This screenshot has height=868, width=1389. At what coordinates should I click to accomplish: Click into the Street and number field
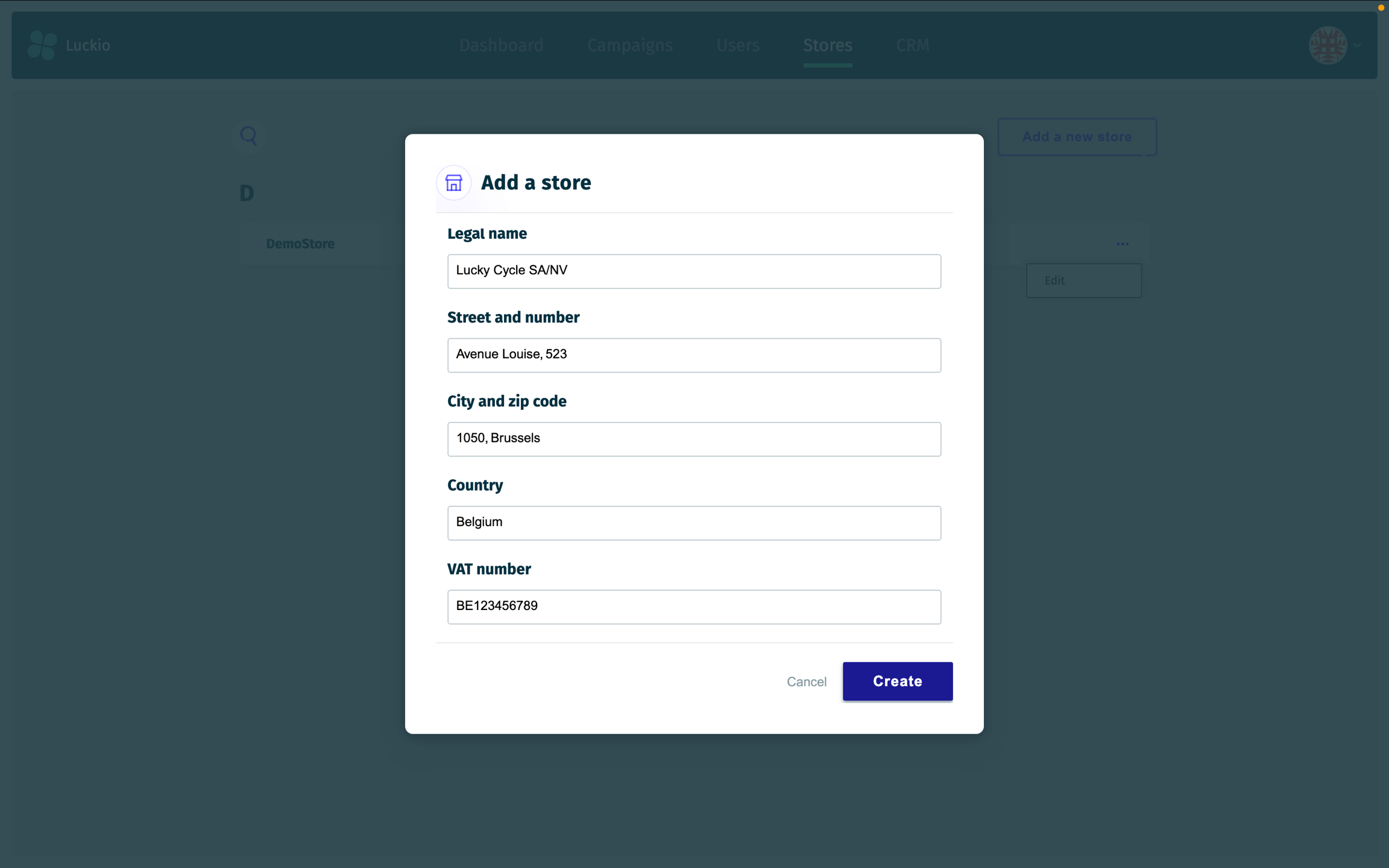click(694, 355)
